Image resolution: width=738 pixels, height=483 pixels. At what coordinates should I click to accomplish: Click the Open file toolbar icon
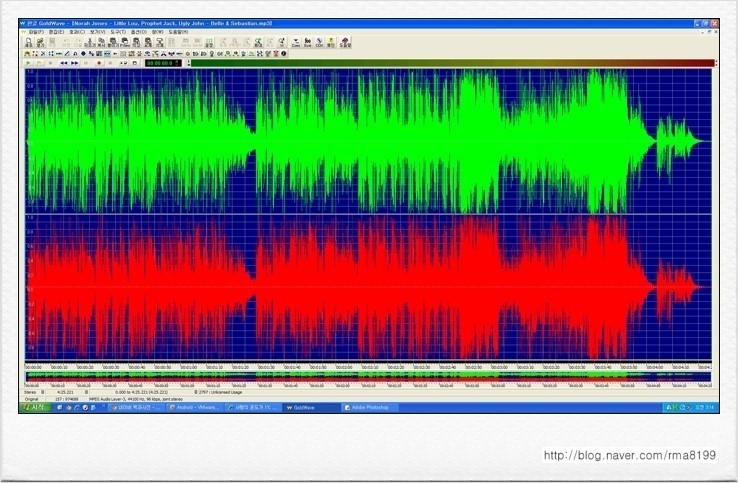(x=40, y=42)
